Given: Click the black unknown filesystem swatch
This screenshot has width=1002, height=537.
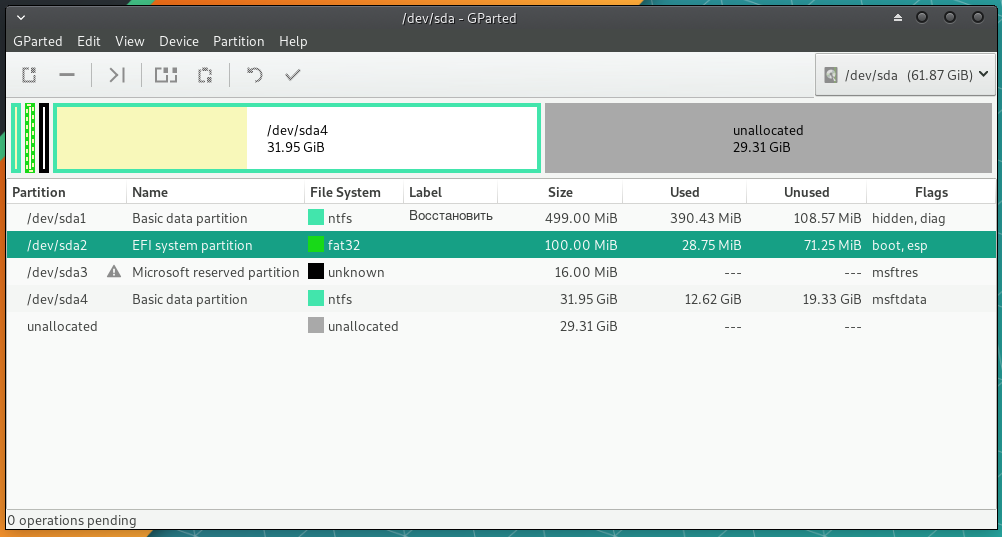Looking at the screenshot, I should [316, 272].
